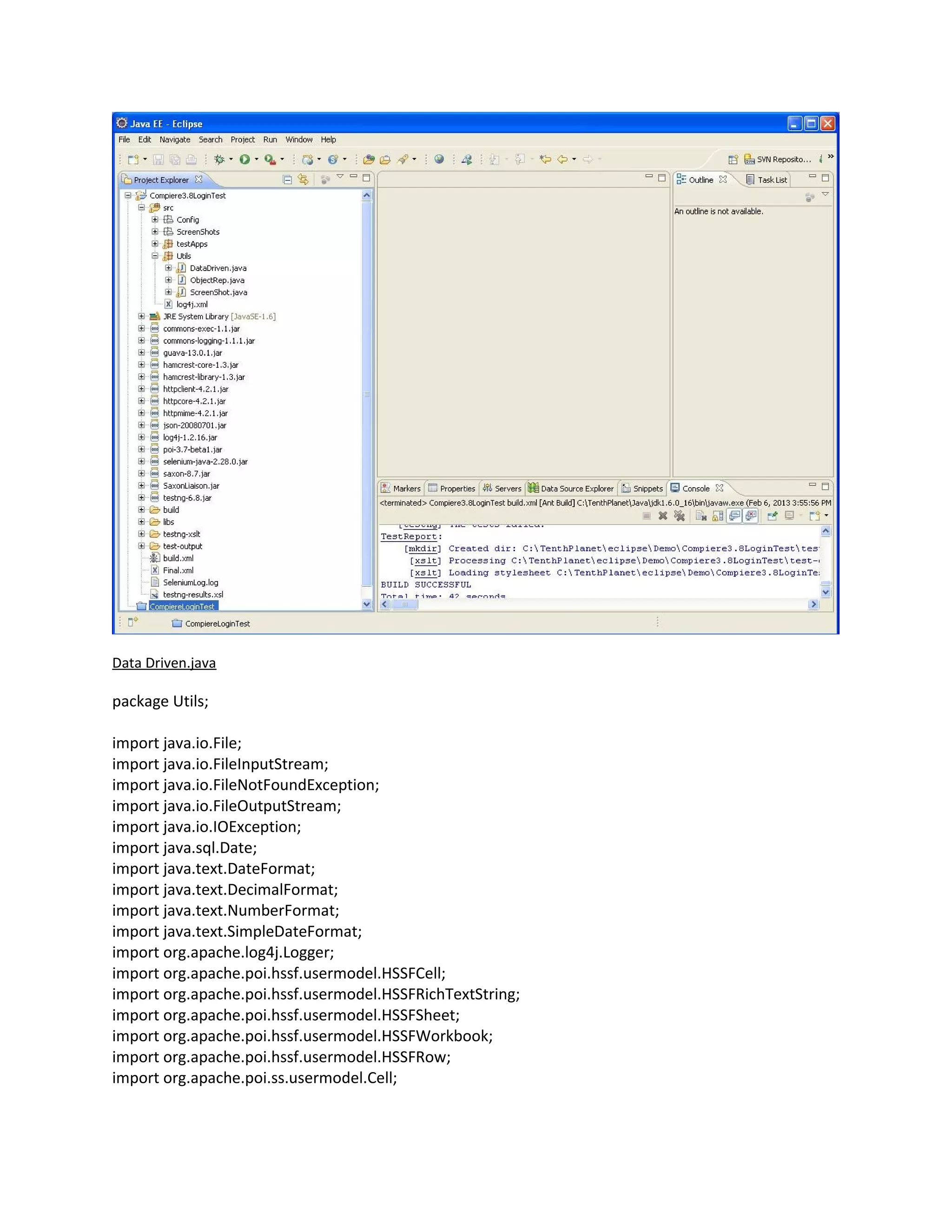
Task: Open the Debug dropdown arrow
Action: (231, 159)
